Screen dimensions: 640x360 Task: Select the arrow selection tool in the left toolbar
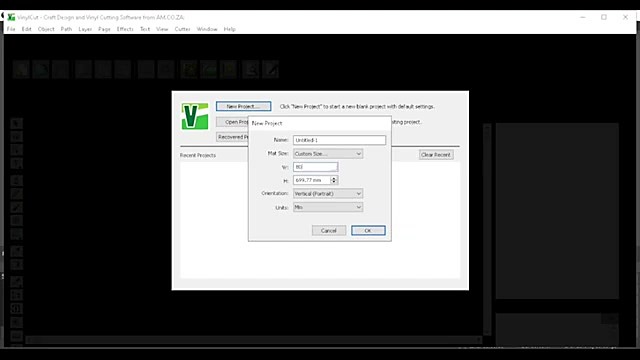pos(16,123)
